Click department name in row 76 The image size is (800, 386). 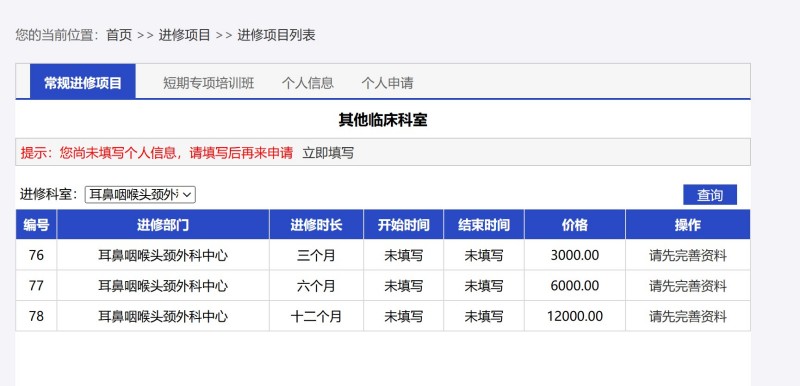pyautogui.click(x=163, y=255)
